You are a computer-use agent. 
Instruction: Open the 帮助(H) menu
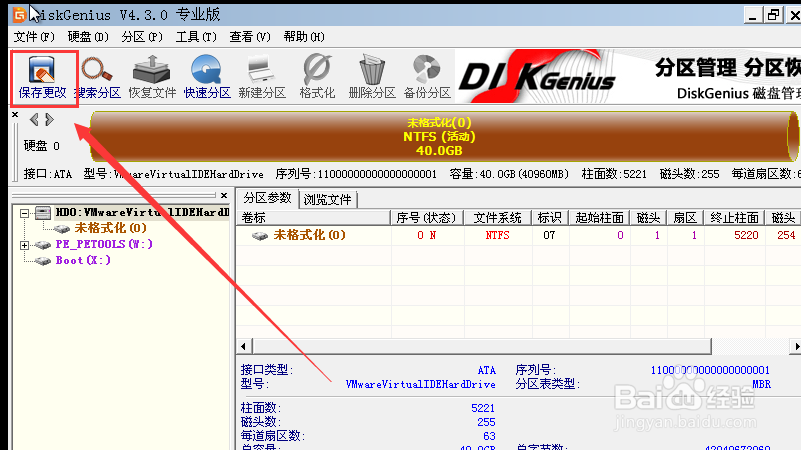pyautogui.click(x=304, y=37)
